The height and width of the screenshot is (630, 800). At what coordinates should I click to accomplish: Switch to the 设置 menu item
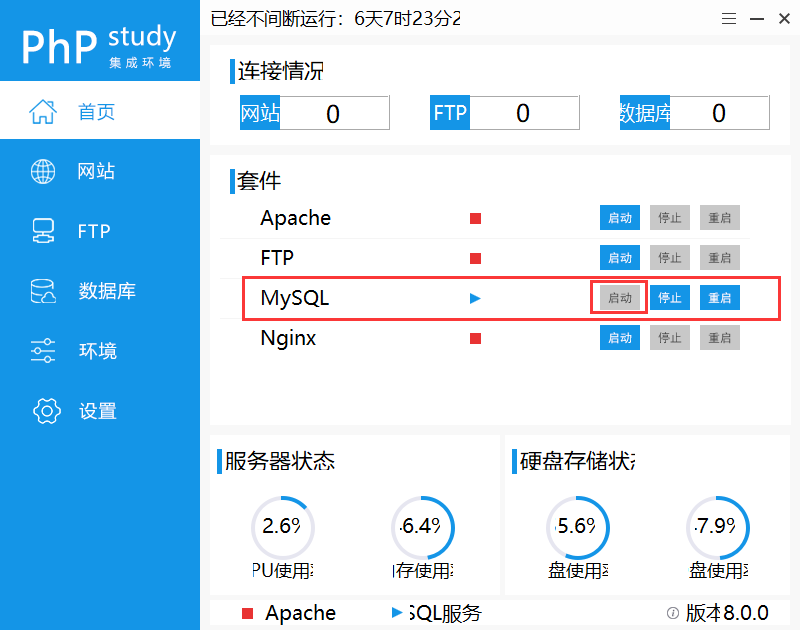point(100,411)
